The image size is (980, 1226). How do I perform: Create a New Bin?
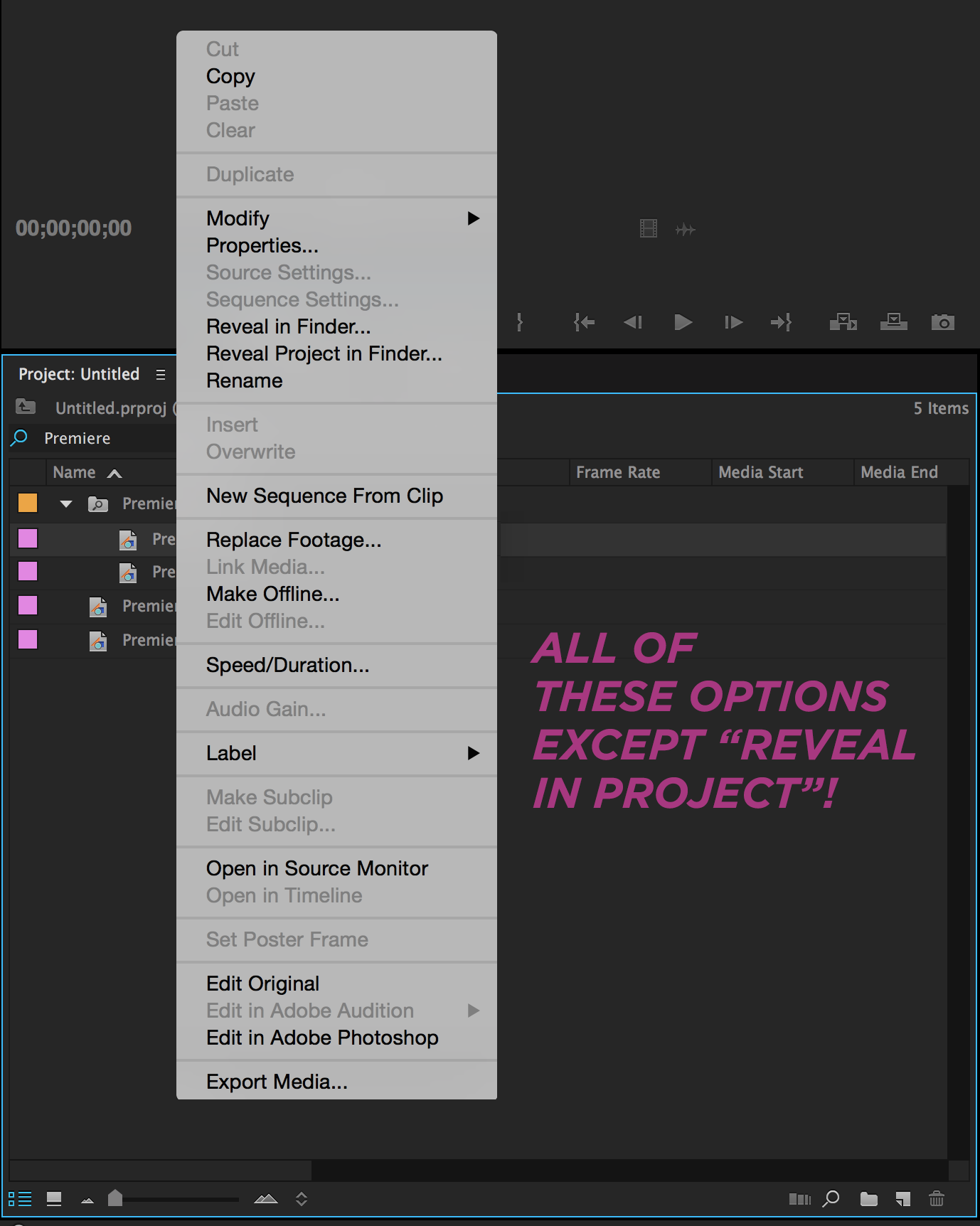tap(868, 1199)
